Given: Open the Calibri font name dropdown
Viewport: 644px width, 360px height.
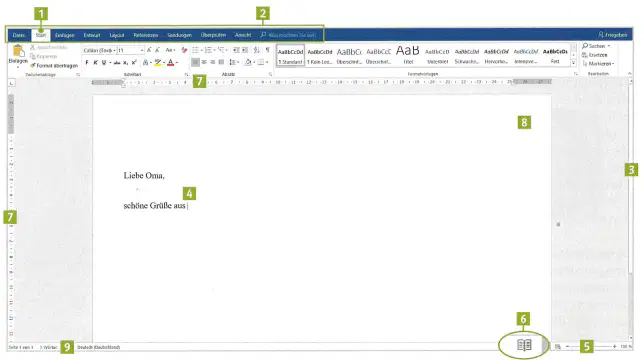Looking at the screenshot, I should pos(99,50).
